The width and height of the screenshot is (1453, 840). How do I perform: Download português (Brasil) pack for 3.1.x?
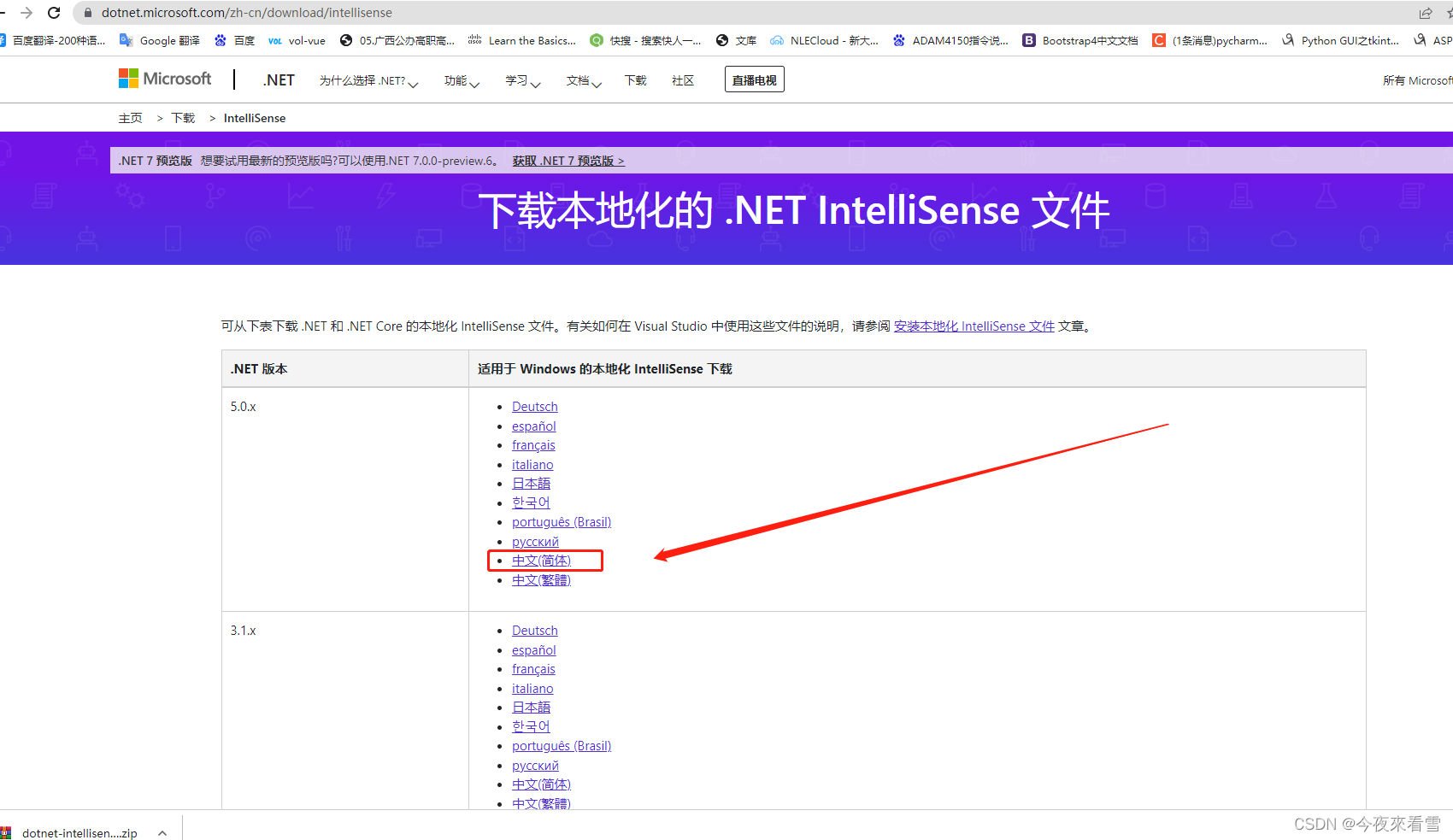(562, 746)
